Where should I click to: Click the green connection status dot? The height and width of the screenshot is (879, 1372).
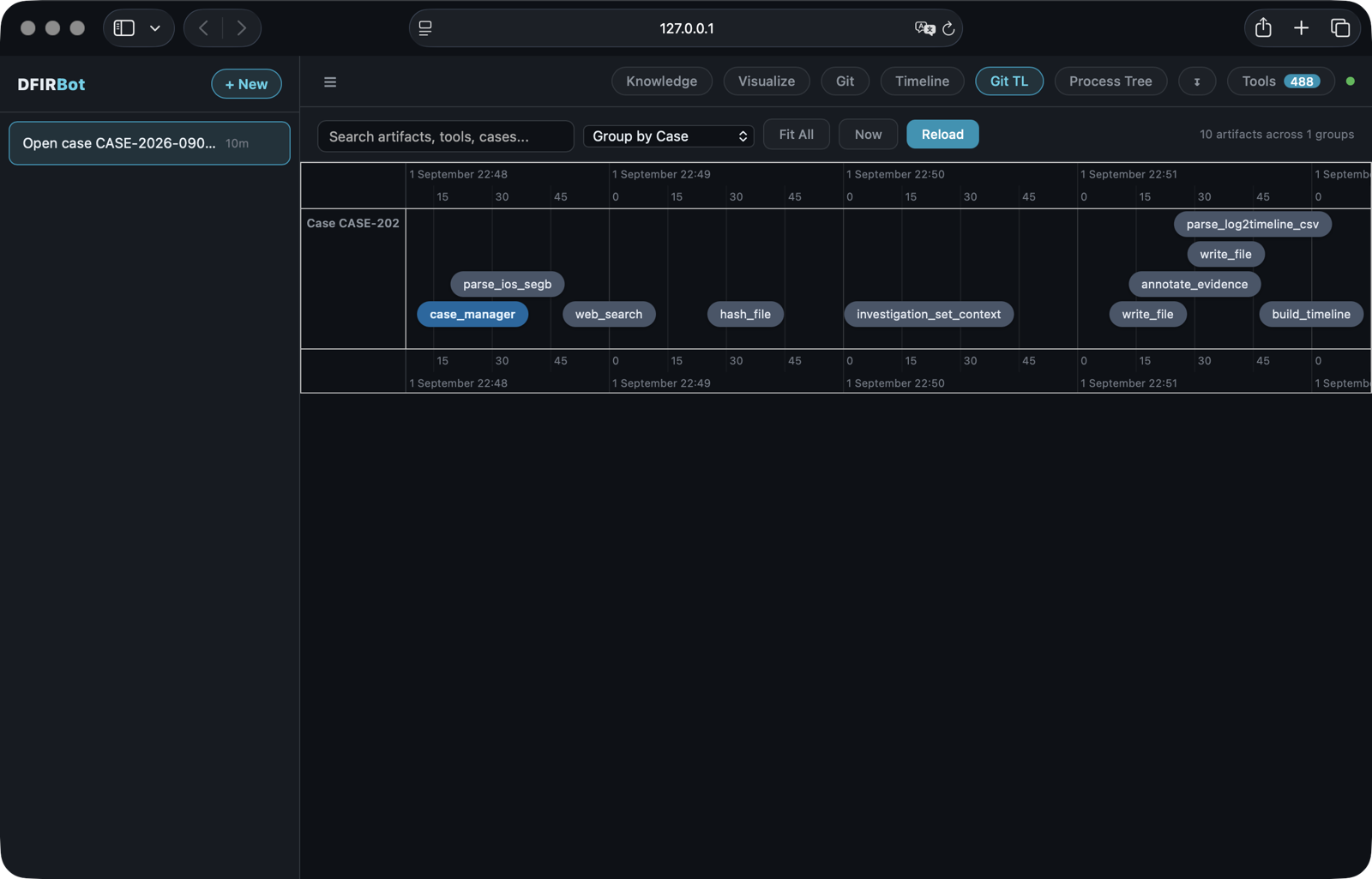pos(1351,81)
